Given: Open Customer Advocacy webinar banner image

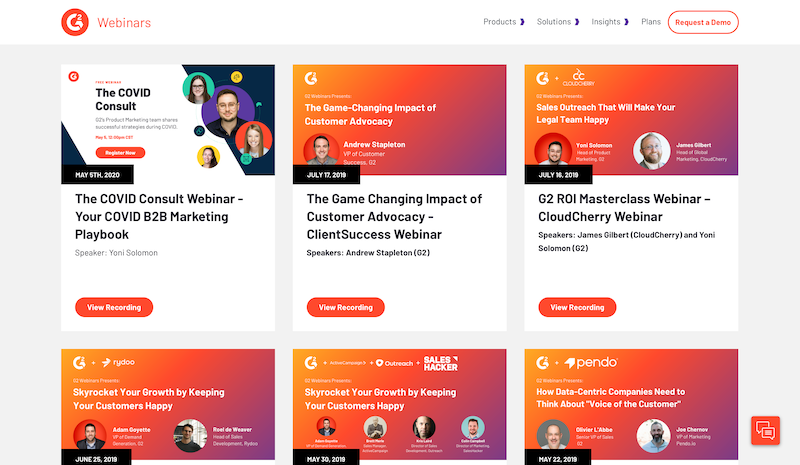Looking at the screenshot, I should pos(399,120).
